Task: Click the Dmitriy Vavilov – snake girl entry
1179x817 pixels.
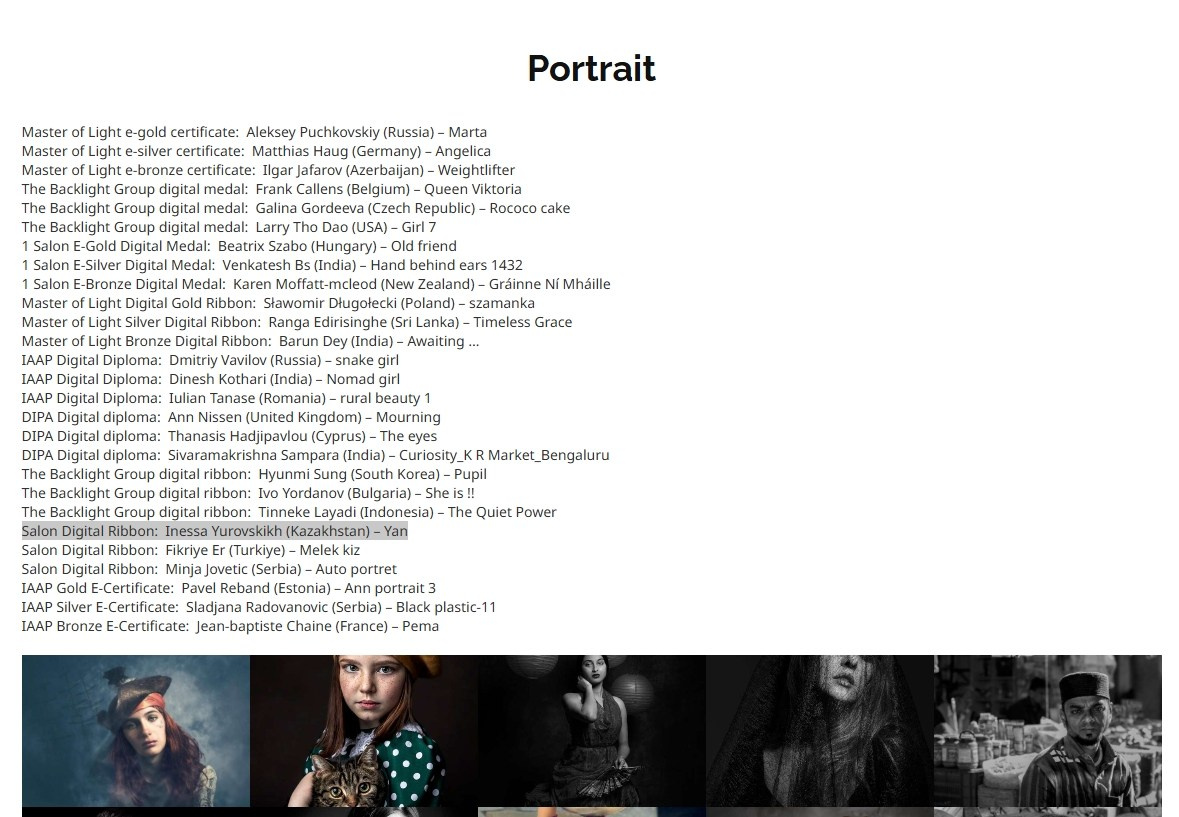Action: coord(210,360)
